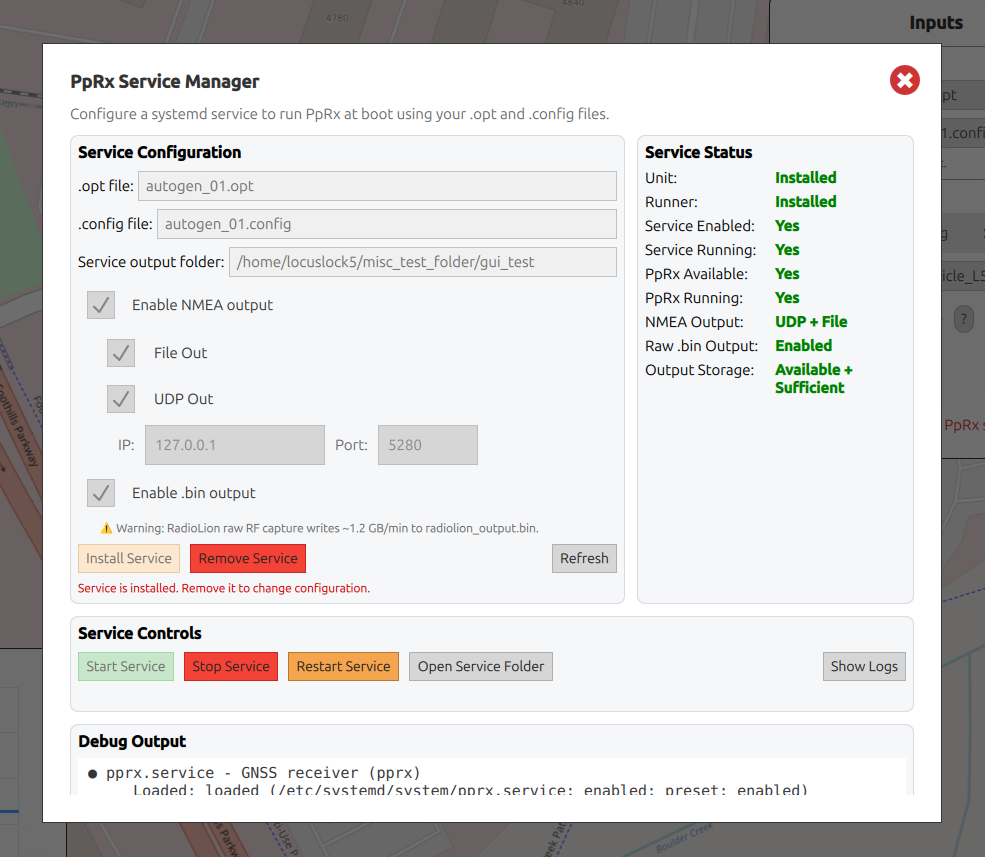Click the 'Yes' value beside Service Enabled

tap(787, 226)
